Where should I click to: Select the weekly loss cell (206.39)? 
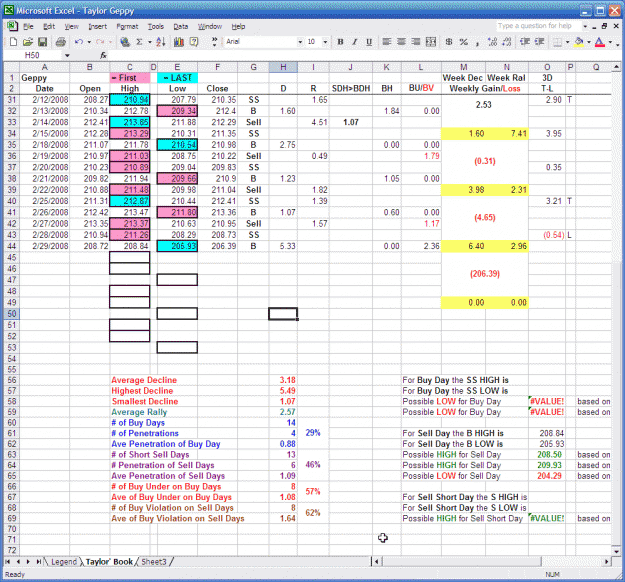pyautogui.click(x=485, y=274)
